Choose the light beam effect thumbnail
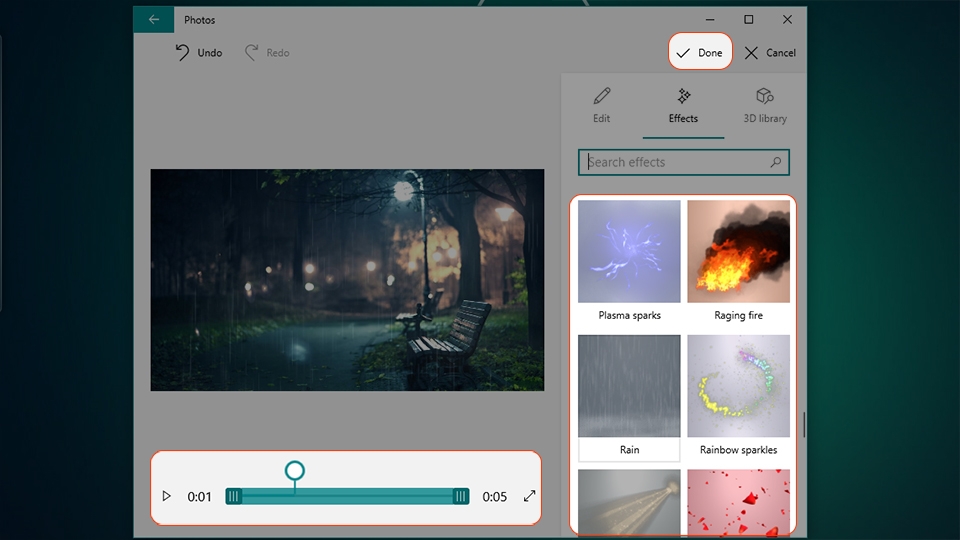Viewport: 960px width, 540px height. click(629, 502)
